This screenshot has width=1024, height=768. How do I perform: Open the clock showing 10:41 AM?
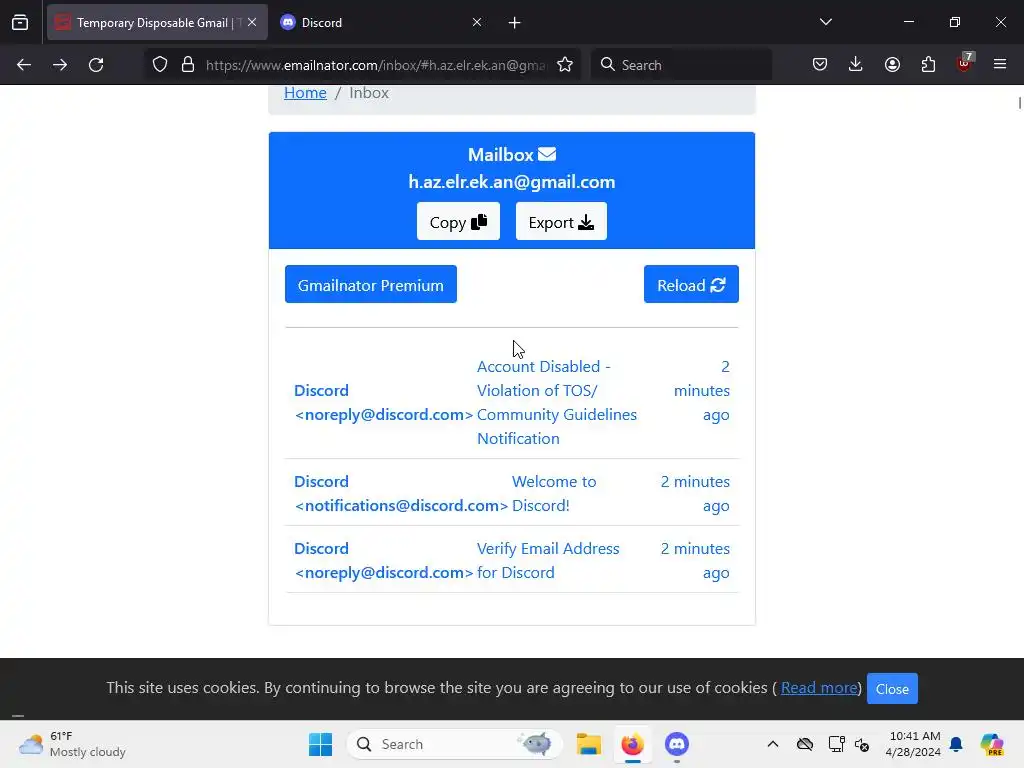pos(914,744)
